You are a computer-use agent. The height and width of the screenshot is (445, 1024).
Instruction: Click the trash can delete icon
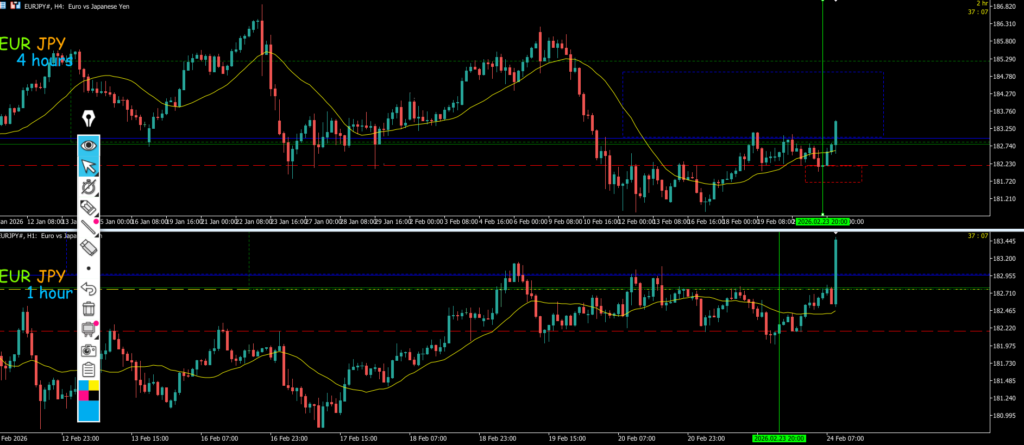tap(90, 309)
